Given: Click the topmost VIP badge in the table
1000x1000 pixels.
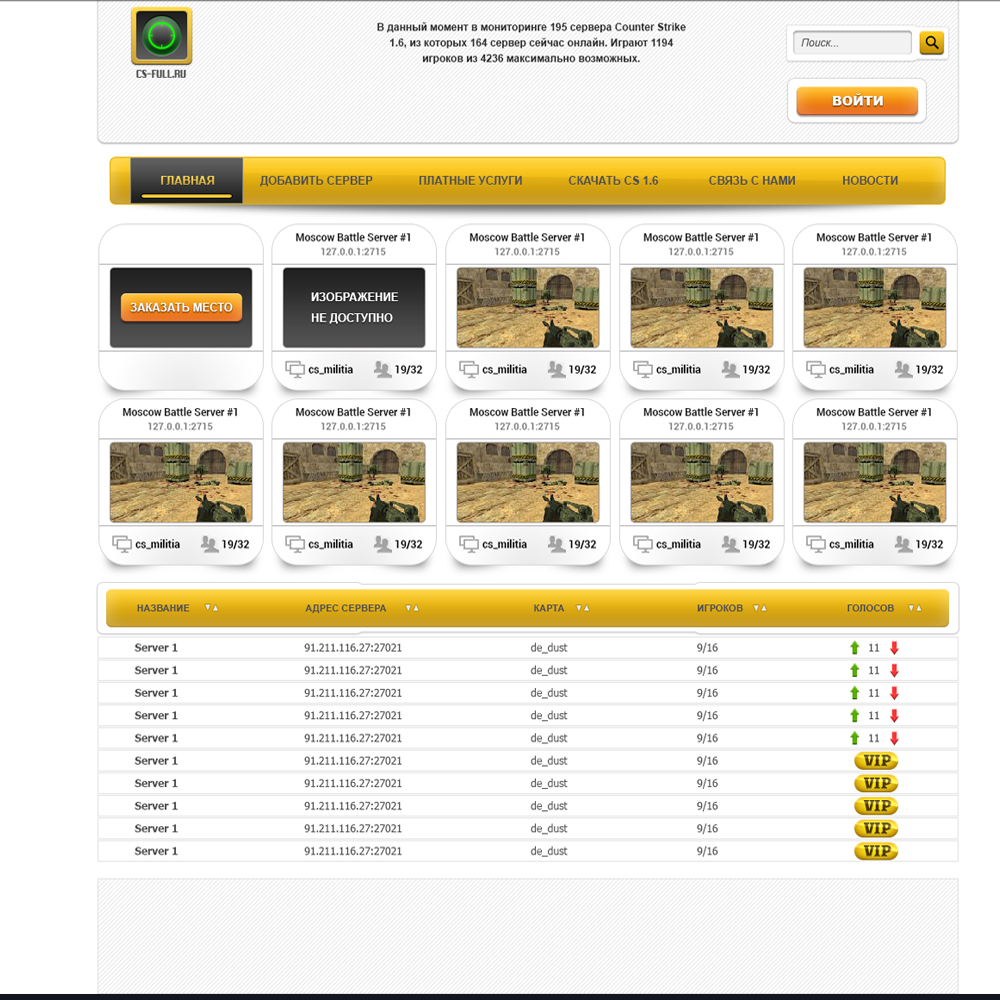Looking at the screenshot, I should (x=876, y=761).
